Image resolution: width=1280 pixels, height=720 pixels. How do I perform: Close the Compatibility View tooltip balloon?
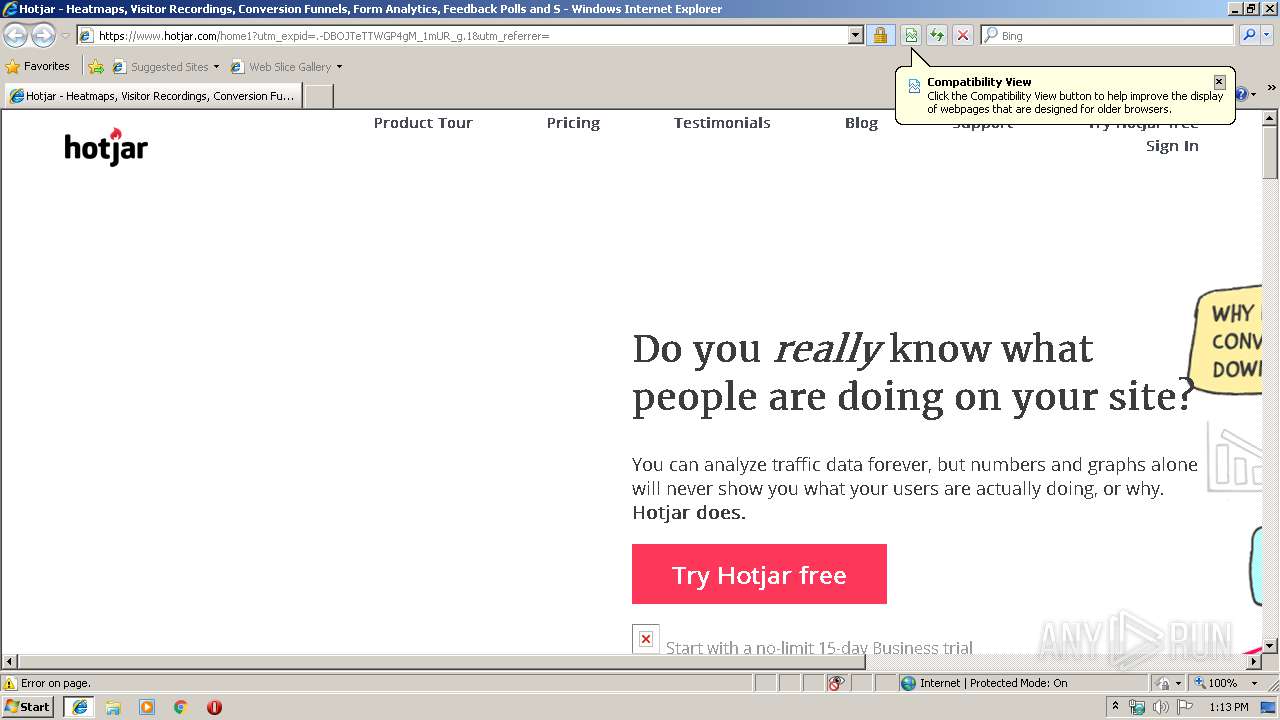[x=1219, y=82]
